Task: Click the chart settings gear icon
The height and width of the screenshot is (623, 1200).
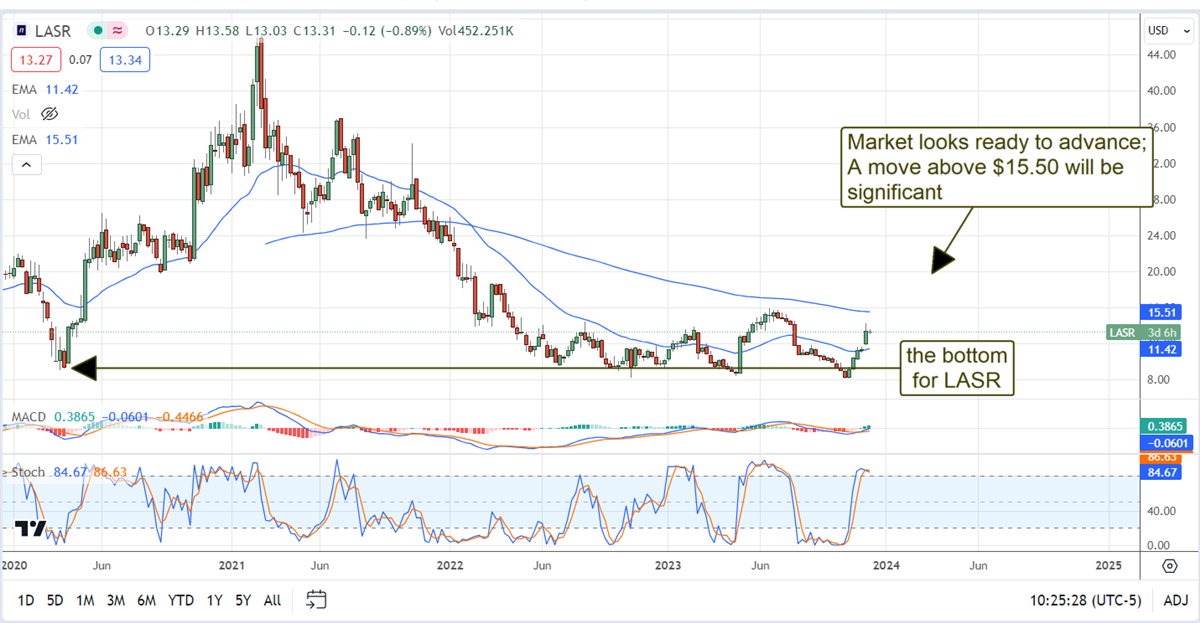Action: 1169,566
